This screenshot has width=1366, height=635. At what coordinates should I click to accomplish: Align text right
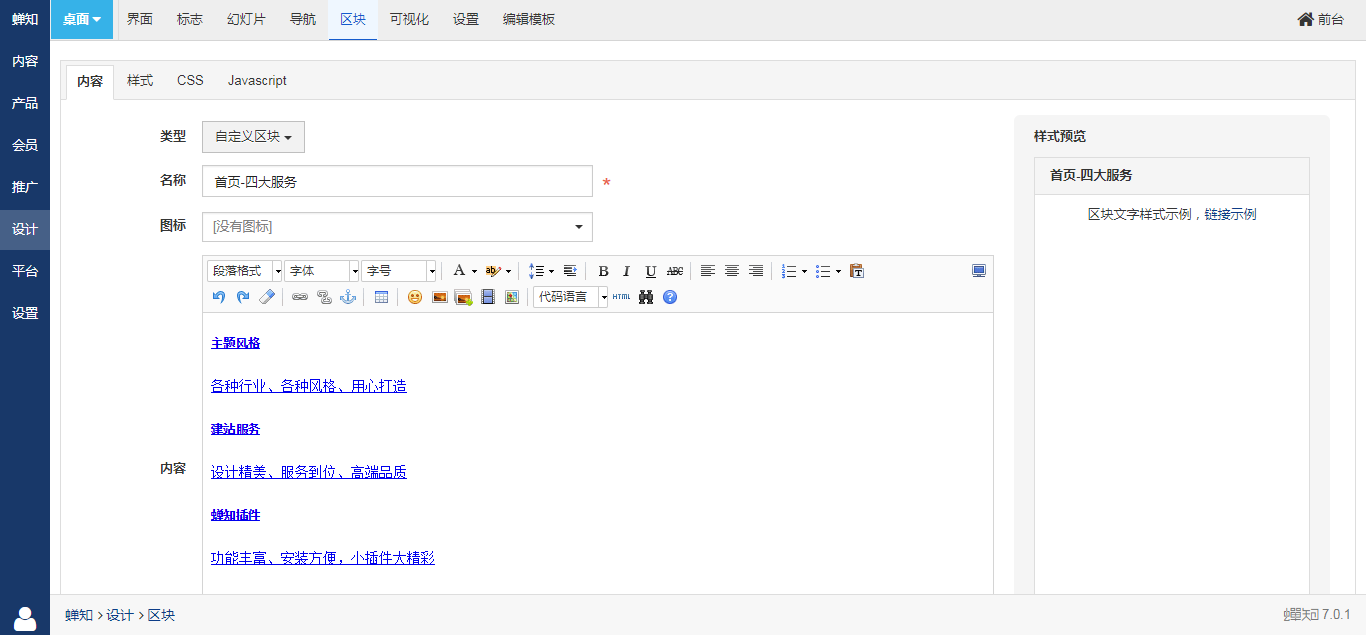[x=756, y=271]
